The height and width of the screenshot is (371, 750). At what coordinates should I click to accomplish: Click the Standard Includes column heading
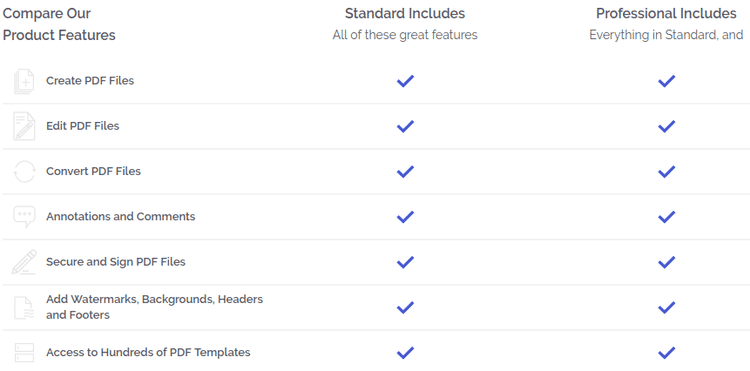[405, 14]
